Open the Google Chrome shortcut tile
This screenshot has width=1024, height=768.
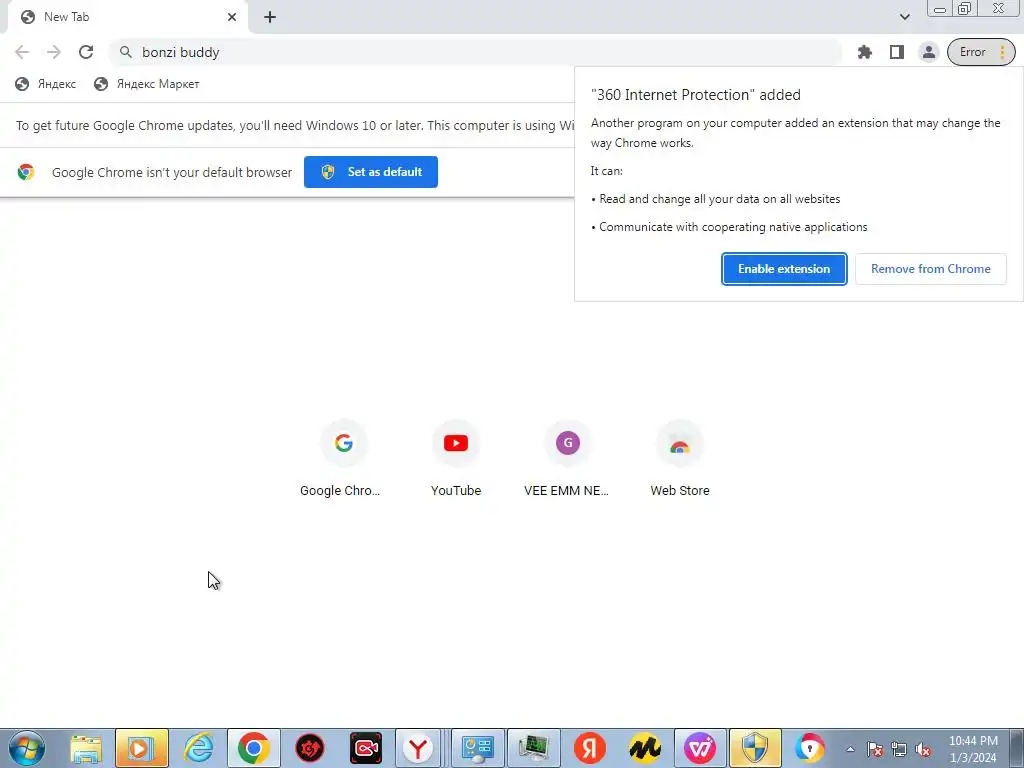[344, 459]
